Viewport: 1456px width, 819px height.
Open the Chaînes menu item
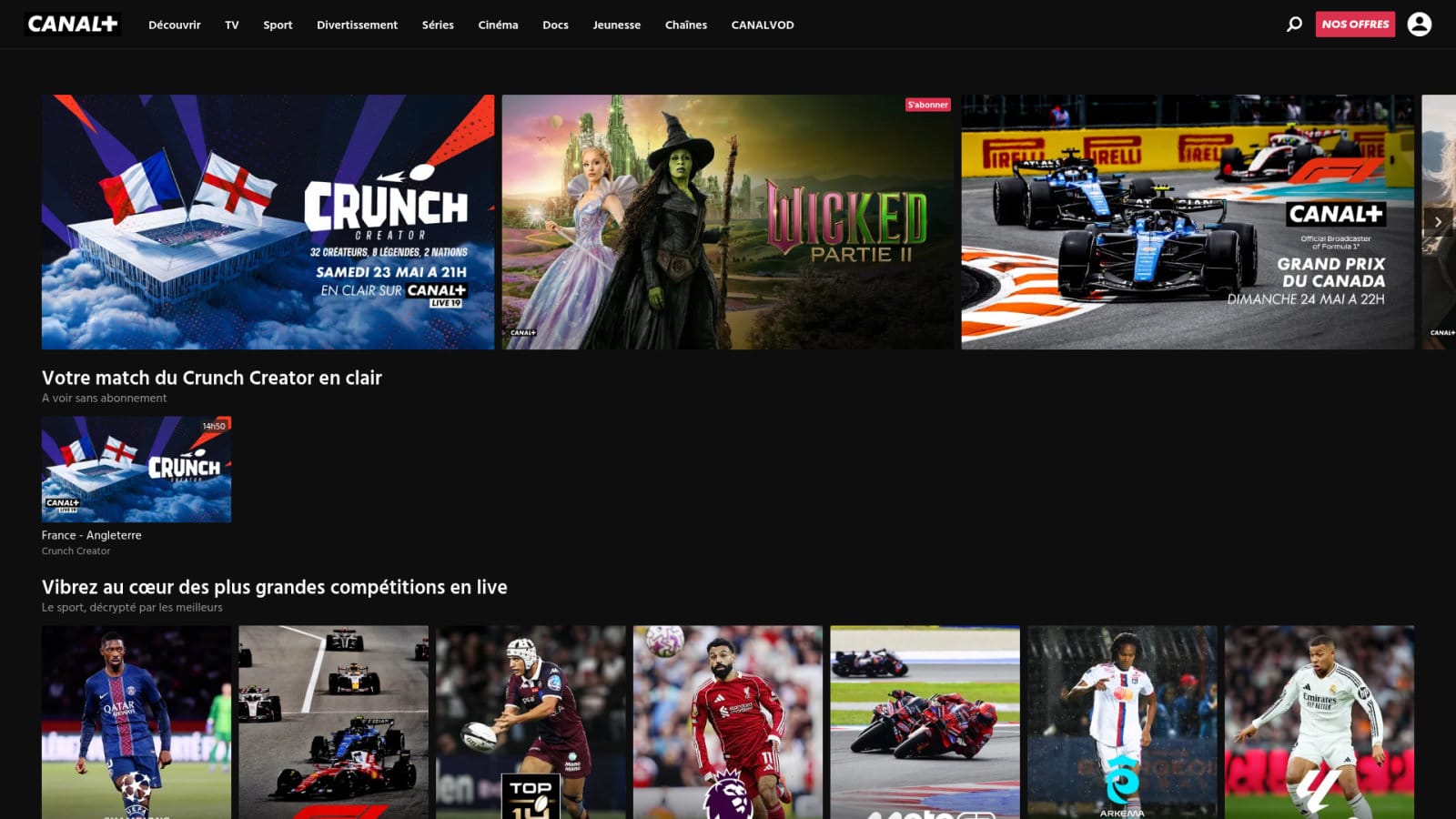[686, 25]
